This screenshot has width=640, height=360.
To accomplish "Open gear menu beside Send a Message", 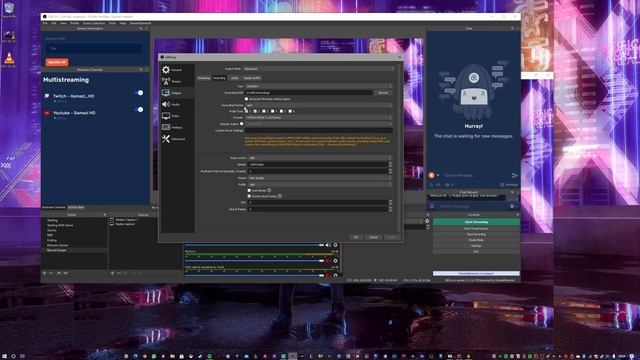I will (513, 207).
